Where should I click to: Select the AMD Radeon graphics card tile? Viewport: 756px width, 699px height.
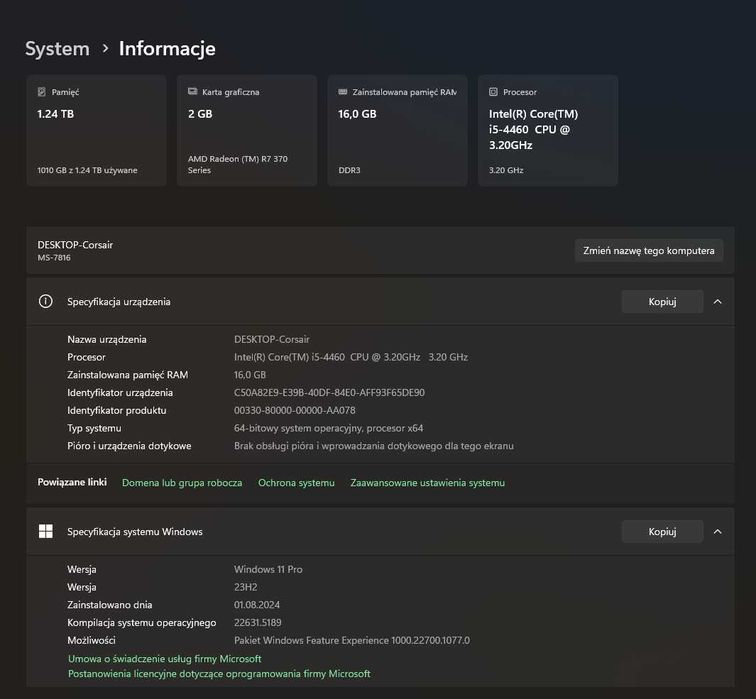click(x=247, y=131)
